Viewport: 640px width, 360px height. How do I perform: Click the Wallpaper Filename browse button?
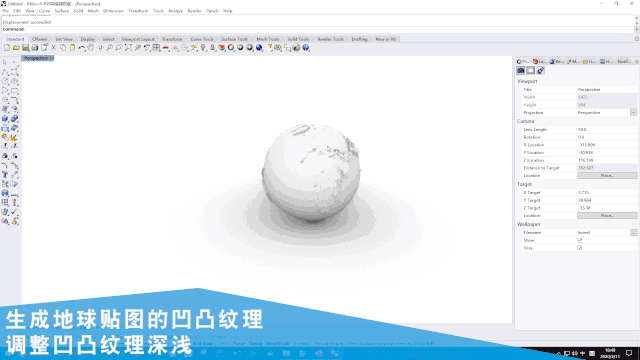tap(633, 233)
